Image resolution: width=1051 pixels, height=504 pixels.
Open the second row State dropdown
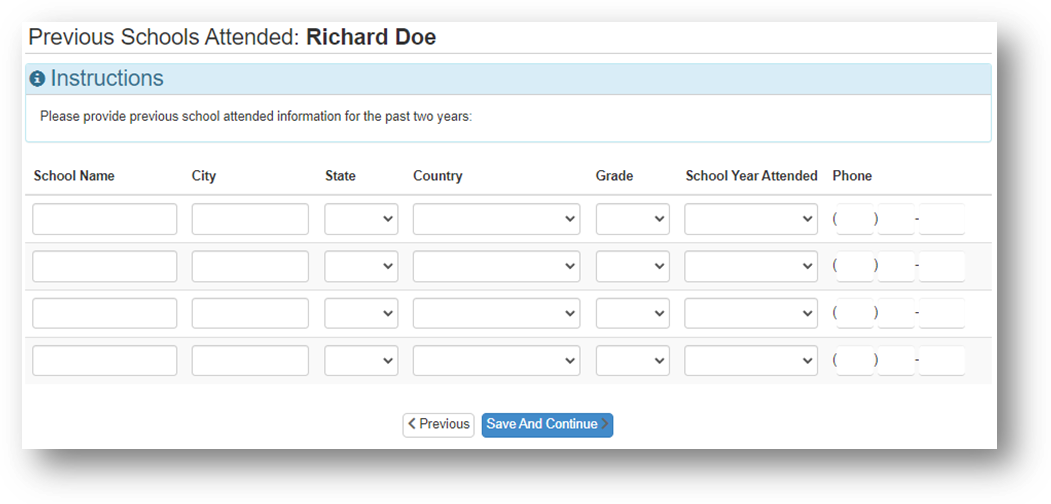click(361, 266)
